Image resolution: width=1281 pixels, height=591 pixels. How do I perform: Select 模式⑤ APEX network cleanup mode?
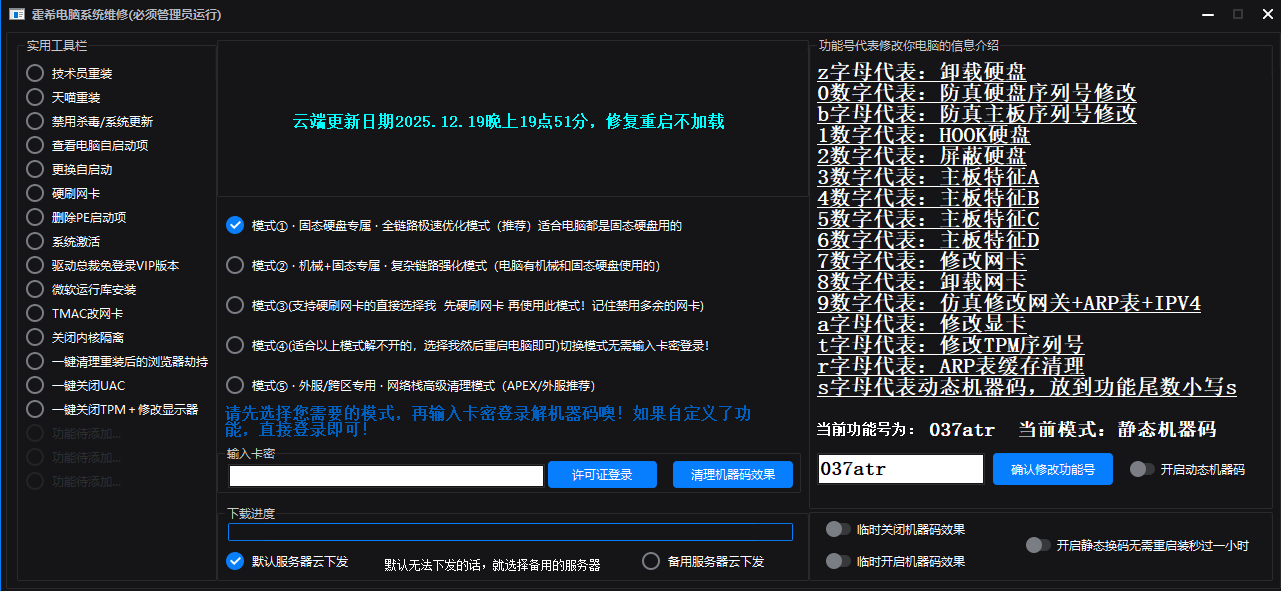pos(235,385)
